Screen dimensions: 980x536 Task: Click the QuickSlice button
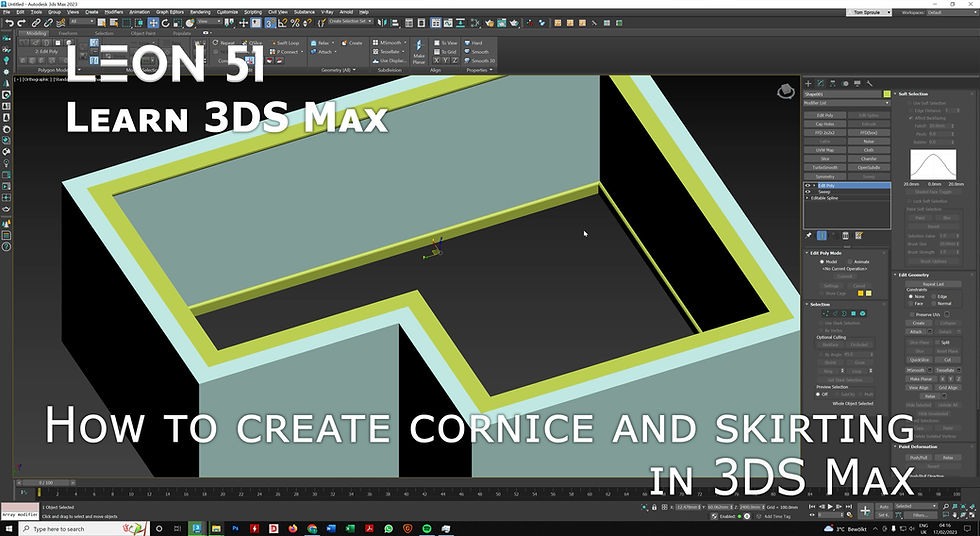pos(921,360)
